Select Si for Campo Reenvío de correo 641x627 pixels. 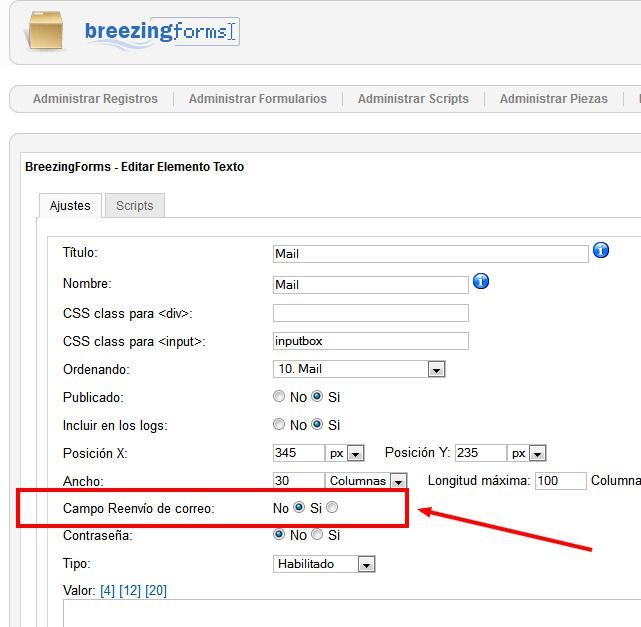click(332, 507)
